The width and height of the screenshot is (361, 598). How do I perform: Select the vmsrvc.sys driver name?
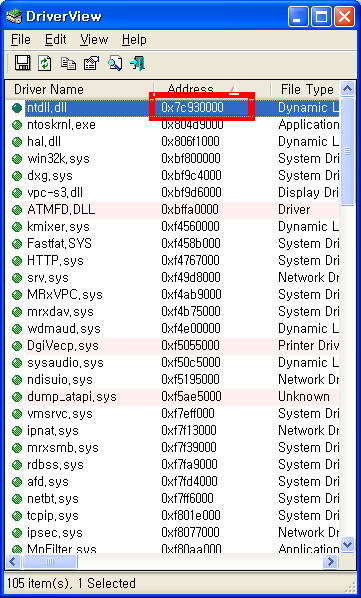pos(60,414)
